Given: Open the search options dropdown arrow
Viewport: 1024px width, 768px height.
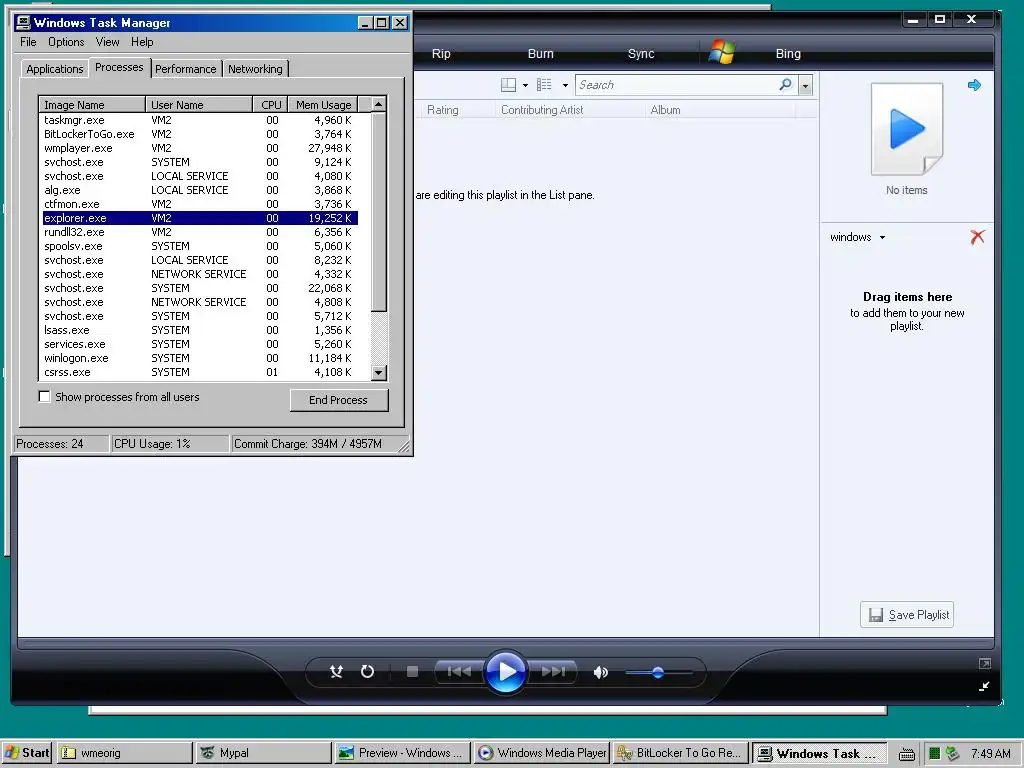Looking at the screenshot, I should tap(805, 85).
